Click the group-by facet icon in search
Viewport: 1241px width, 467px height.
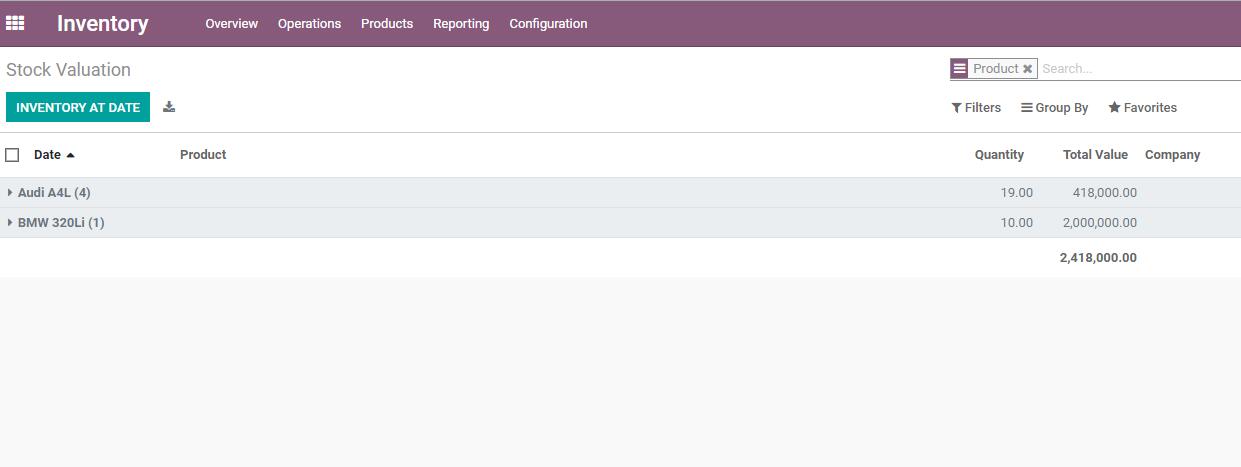[959, 69]
